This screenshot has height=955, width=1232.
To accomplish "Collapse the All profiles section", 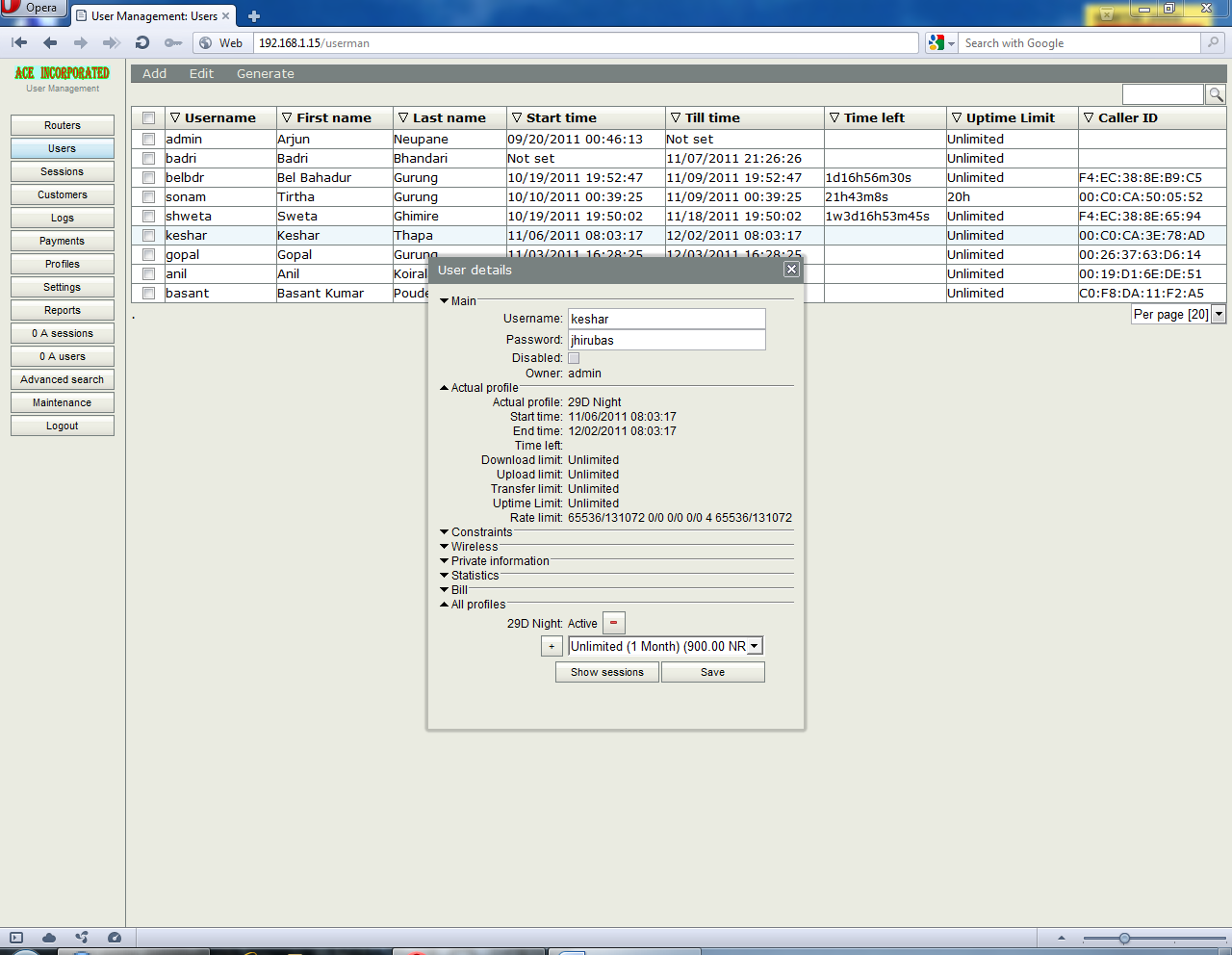I will pyautogui.click(x=445, y=605).
